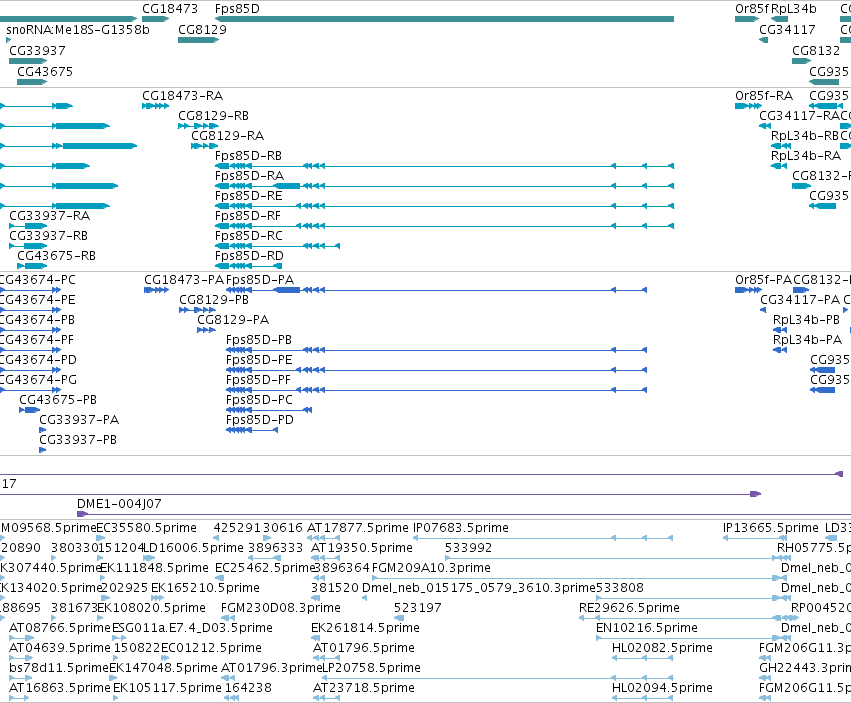
Task: Select transcript Fps85D-RC
Action: (x=249, y=236)
